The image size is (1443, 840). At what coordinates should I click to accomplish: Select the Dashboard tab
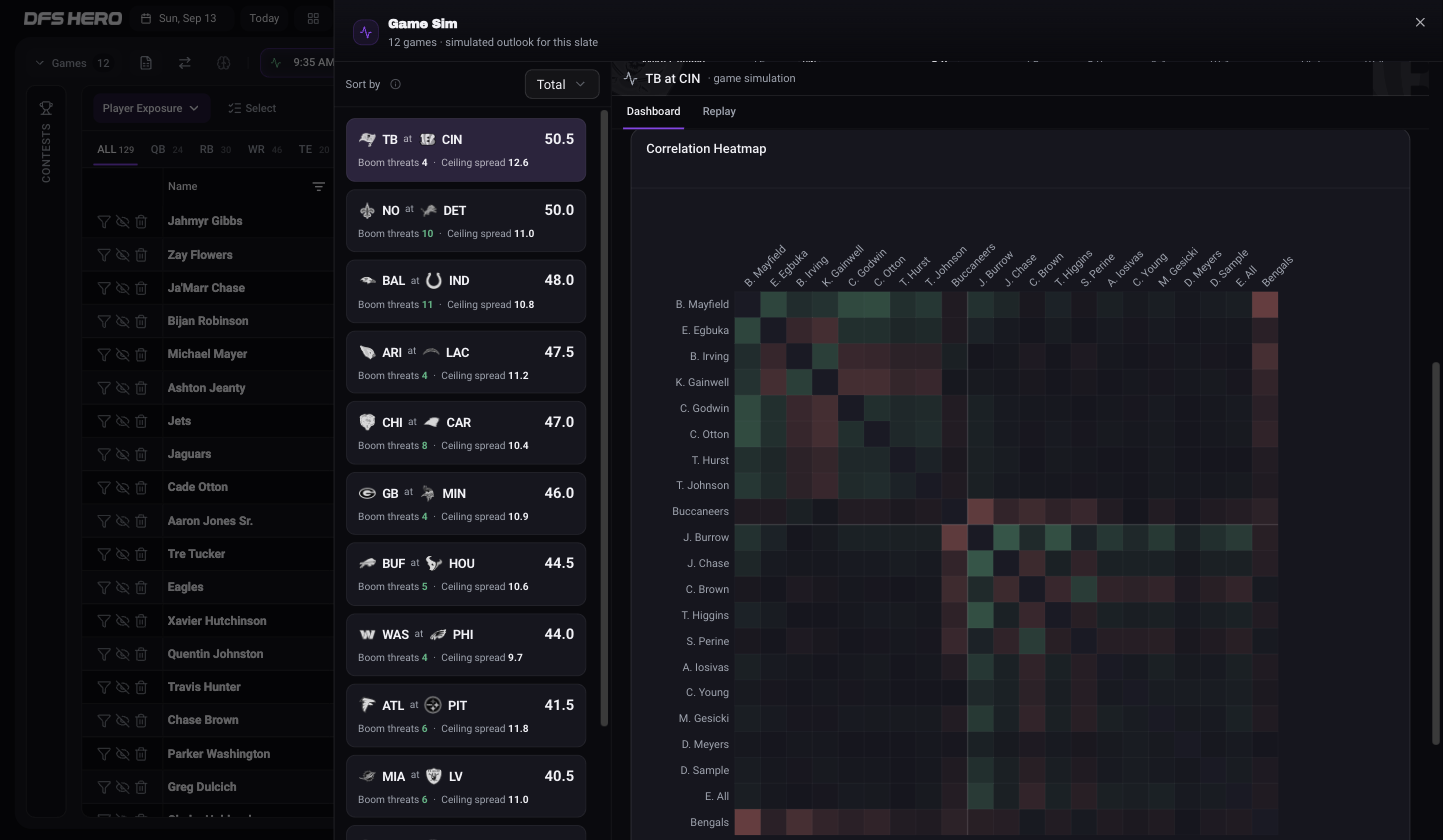point(653,111)
